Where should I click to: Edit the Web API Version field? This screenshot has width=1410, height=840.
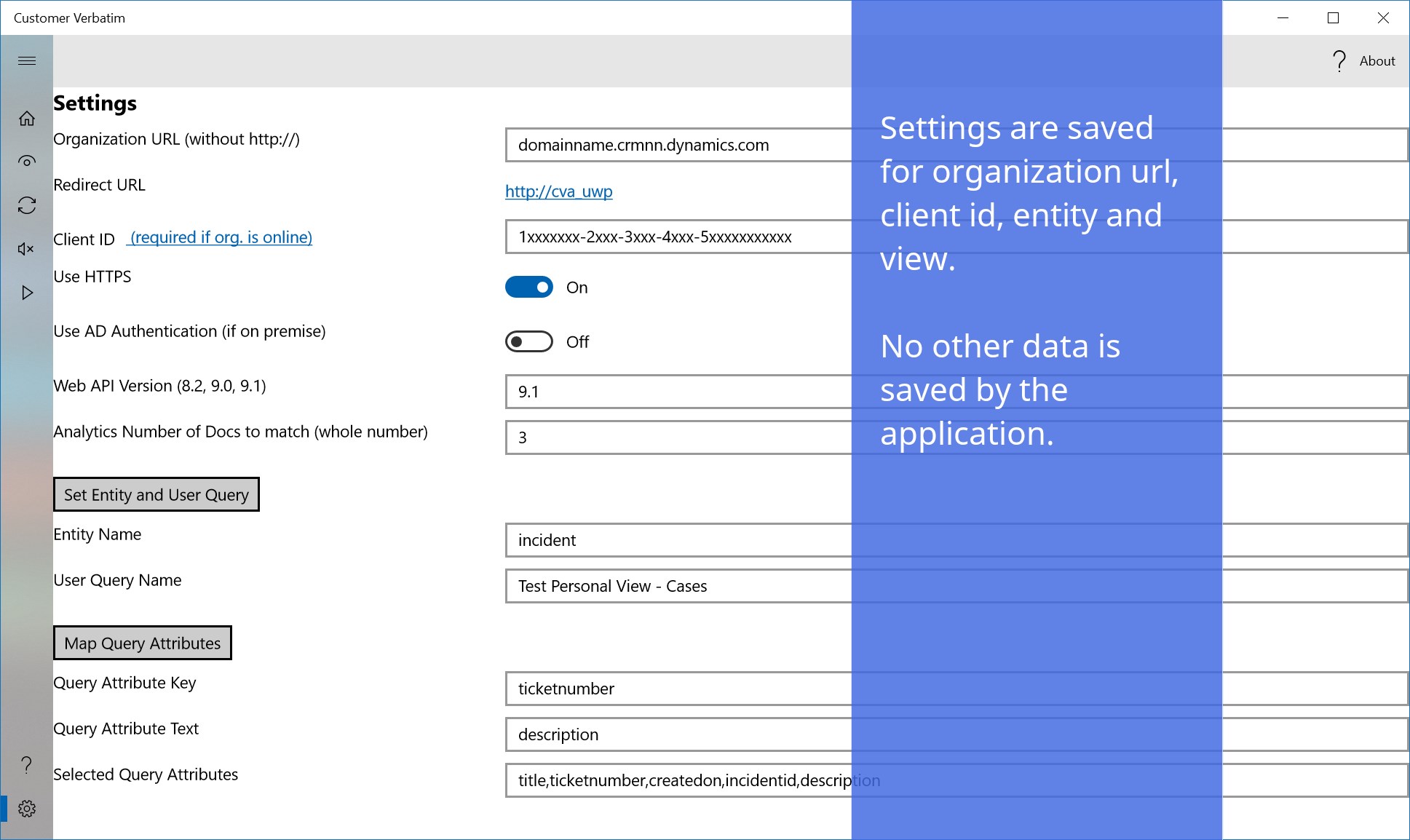click(677, 392)
